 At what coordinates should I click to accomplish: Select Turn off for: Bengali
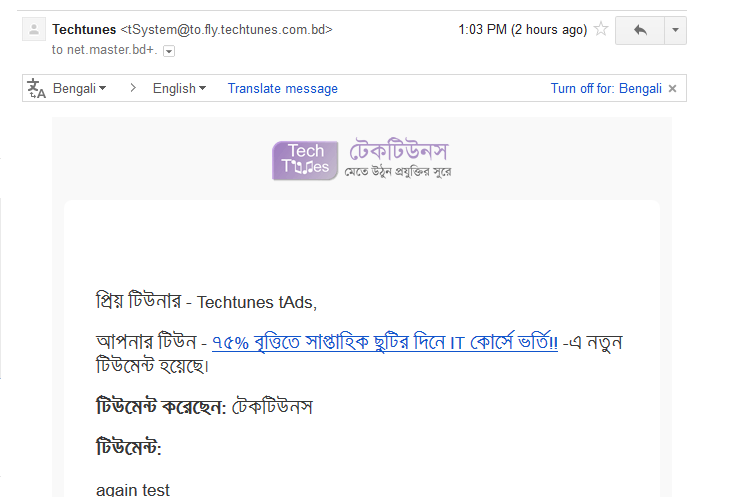[606, 88]
